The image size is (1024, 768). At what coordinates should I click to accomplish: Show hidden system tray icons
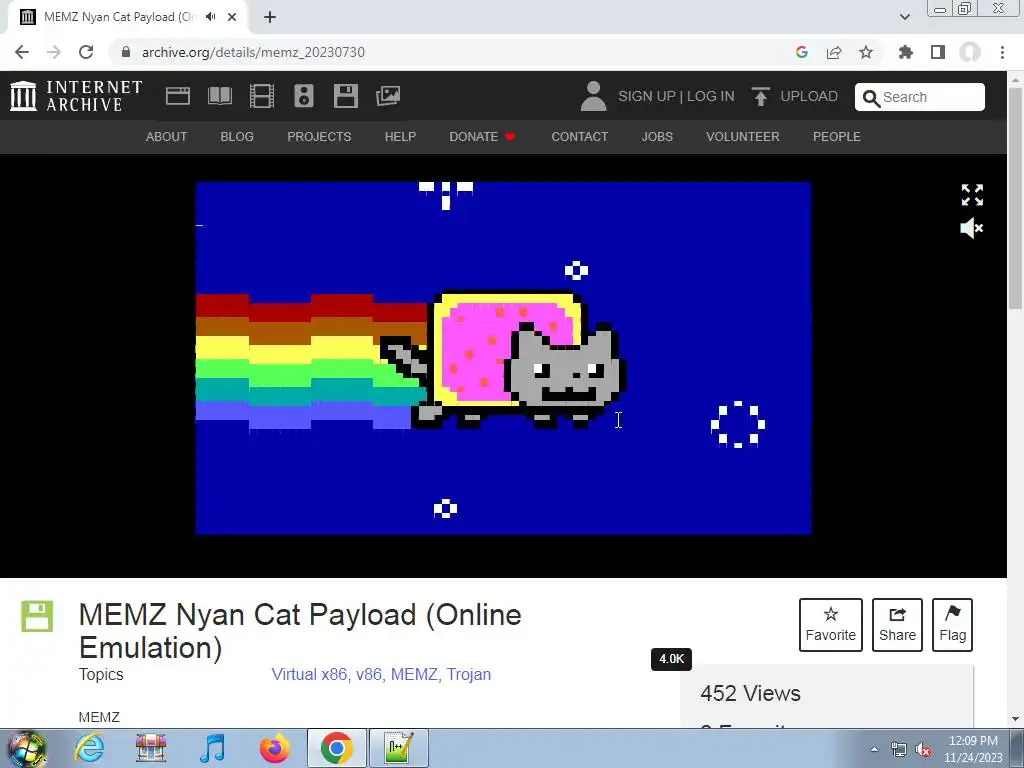[x=874, y=749]
